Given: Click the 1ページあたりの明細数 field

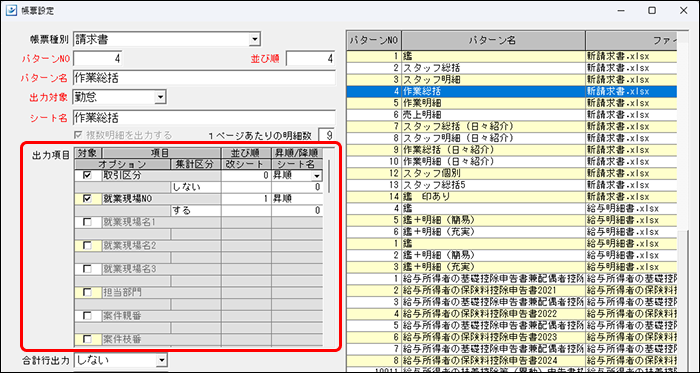Looking at the screenshot, I should click(326, 135).
